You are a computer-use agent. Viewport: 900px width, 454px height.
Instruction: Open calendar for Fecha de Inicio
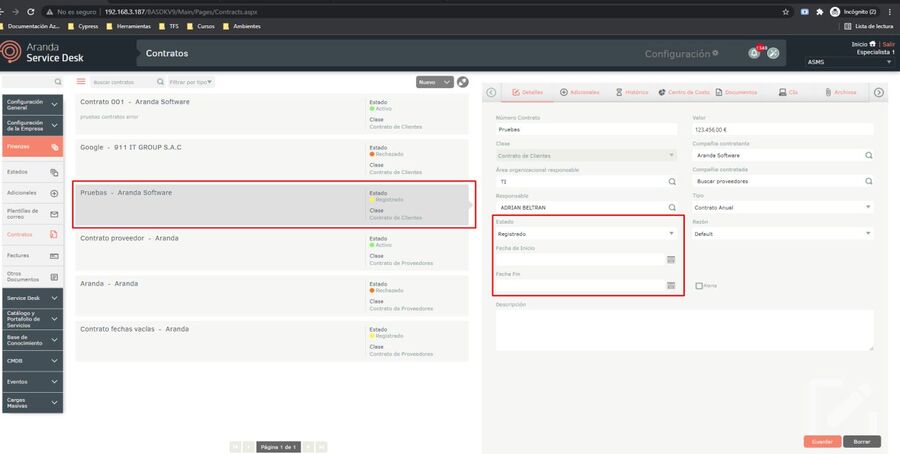tap(670, 259)
